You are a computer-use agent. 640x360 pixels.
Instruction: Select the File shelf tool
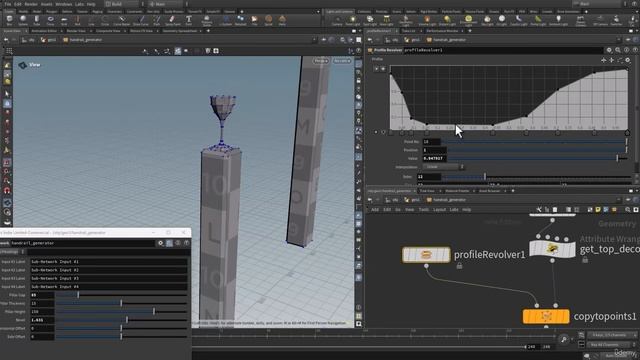tap(255, 20)
